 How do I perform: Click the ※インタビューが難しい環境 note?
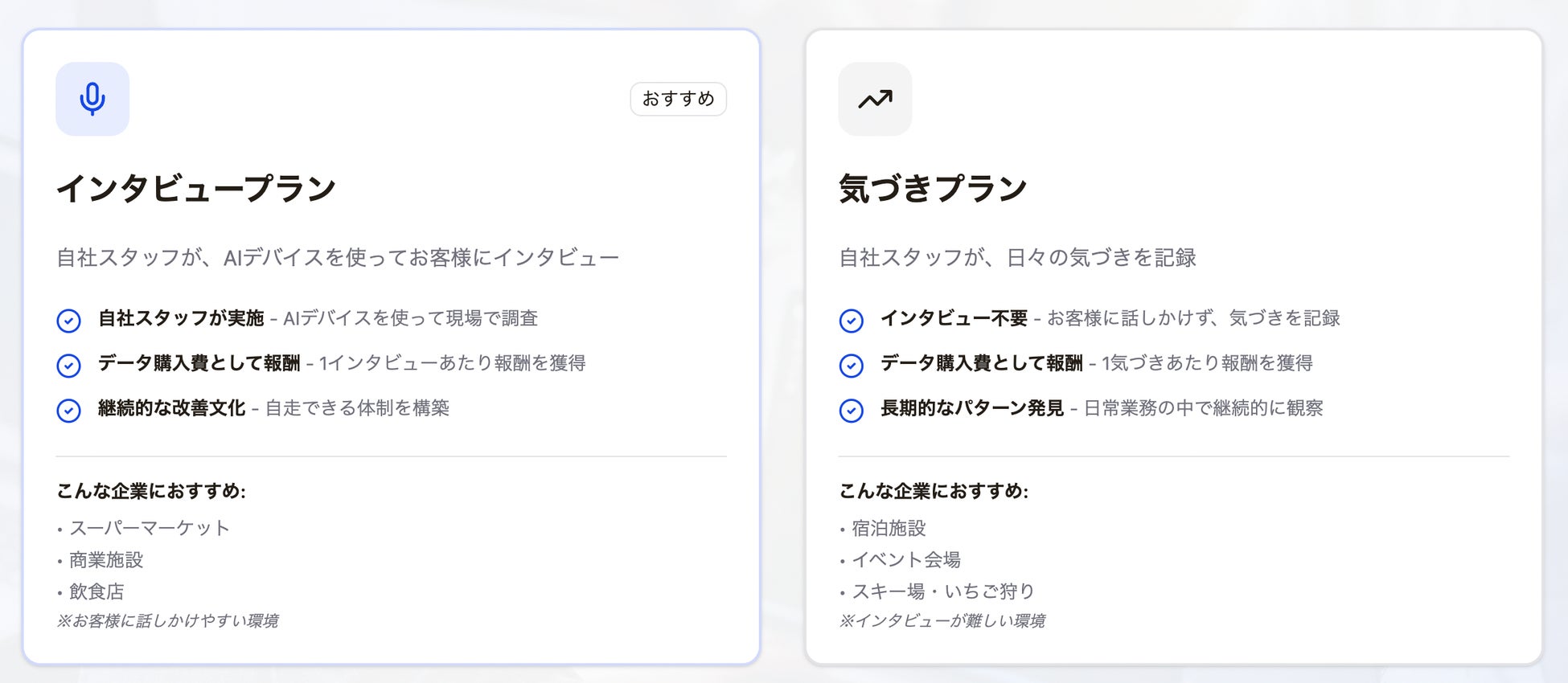point(942,621)
